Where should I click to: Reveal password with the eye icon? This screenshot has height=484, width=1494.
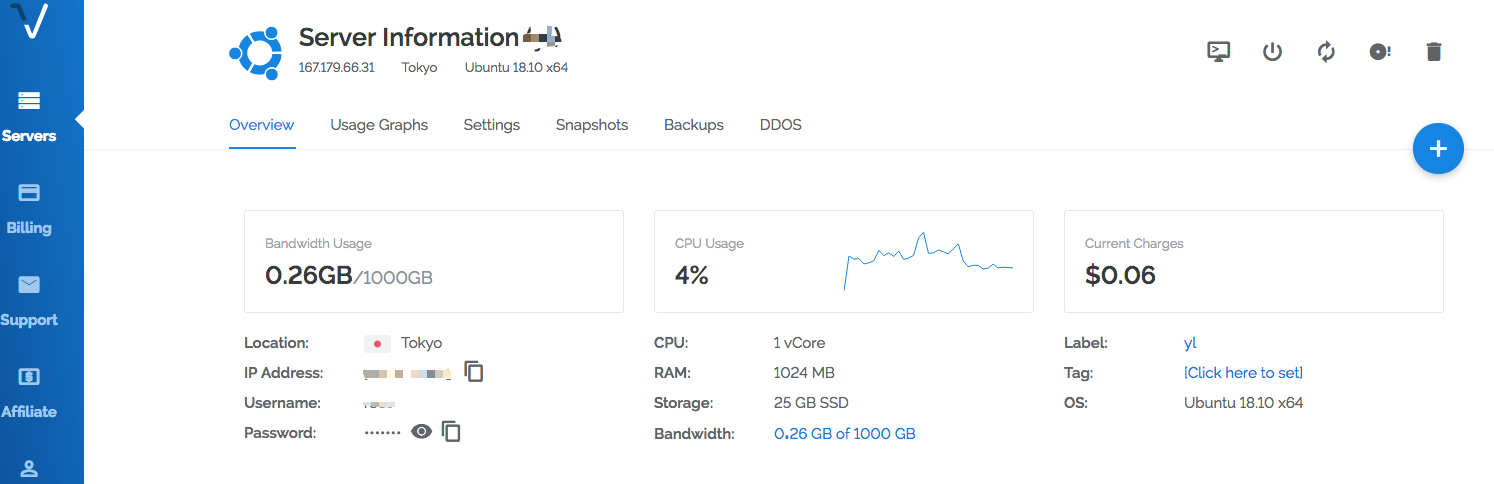(x=422, y=432)
